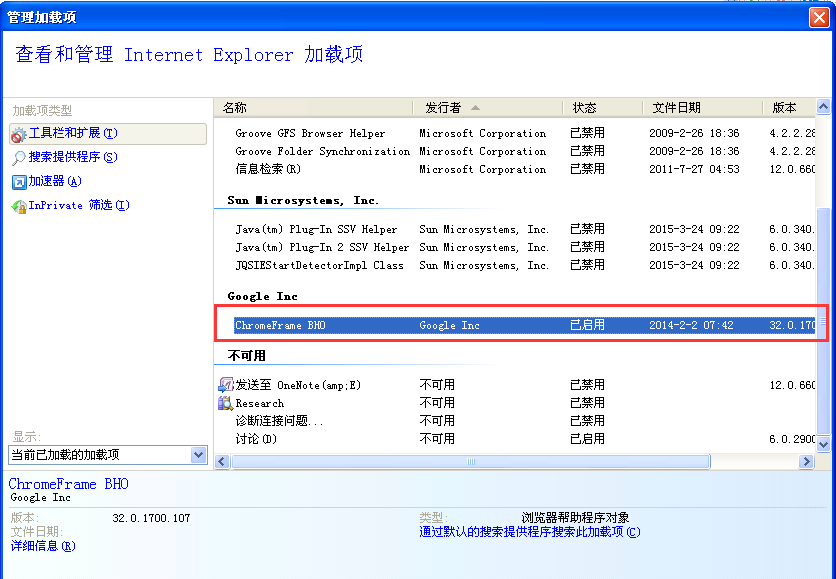The height and width of the screenshot is (579, 836).
Task: Click vertical scrollbar up arrow
Action: point(823,107)
